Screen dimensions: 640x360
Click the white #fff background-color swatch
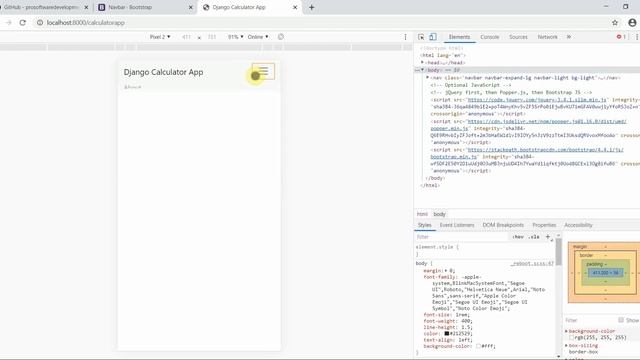point(478,346)
